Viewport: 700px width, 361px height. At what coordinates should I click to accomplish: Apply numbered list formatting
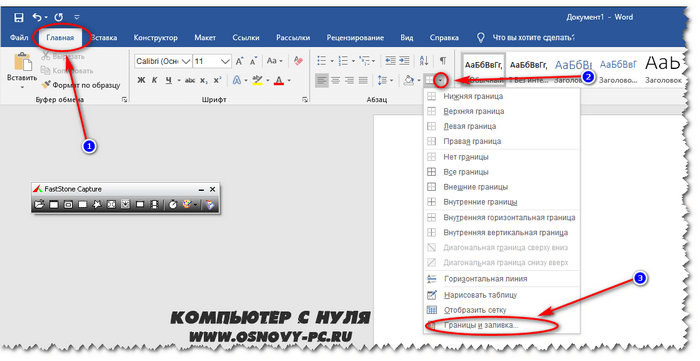[x=343, y=61]
